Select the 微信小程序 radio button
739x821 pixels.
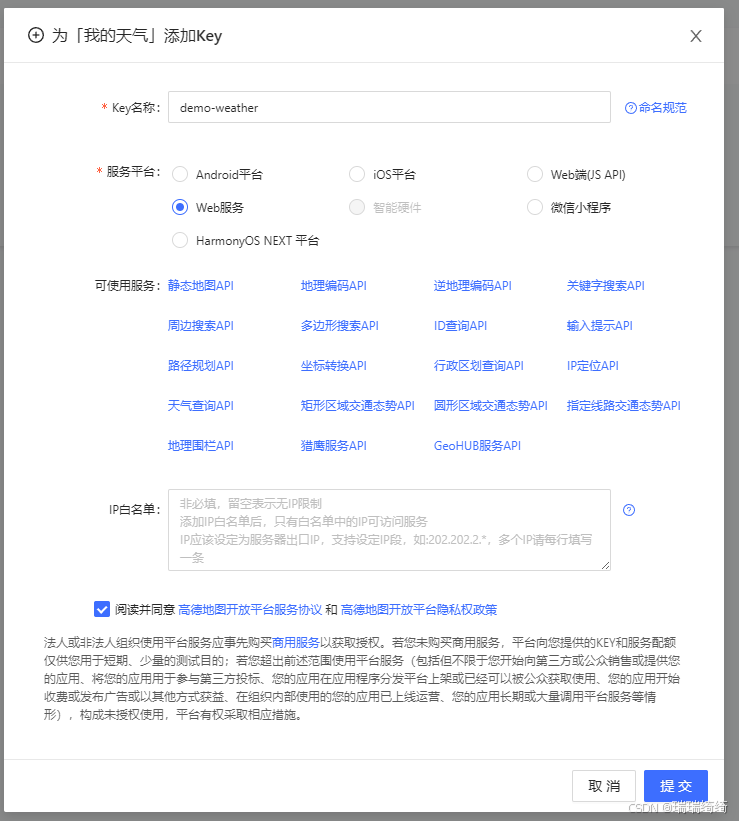tap(534, 207)
